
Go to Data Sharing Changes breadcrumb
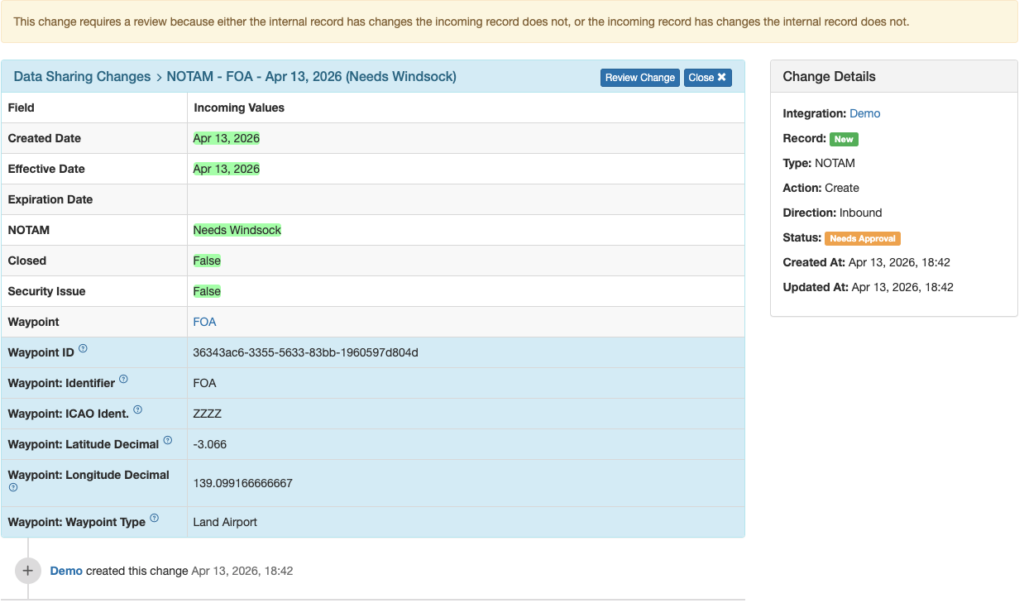click(x=82, y=77)
